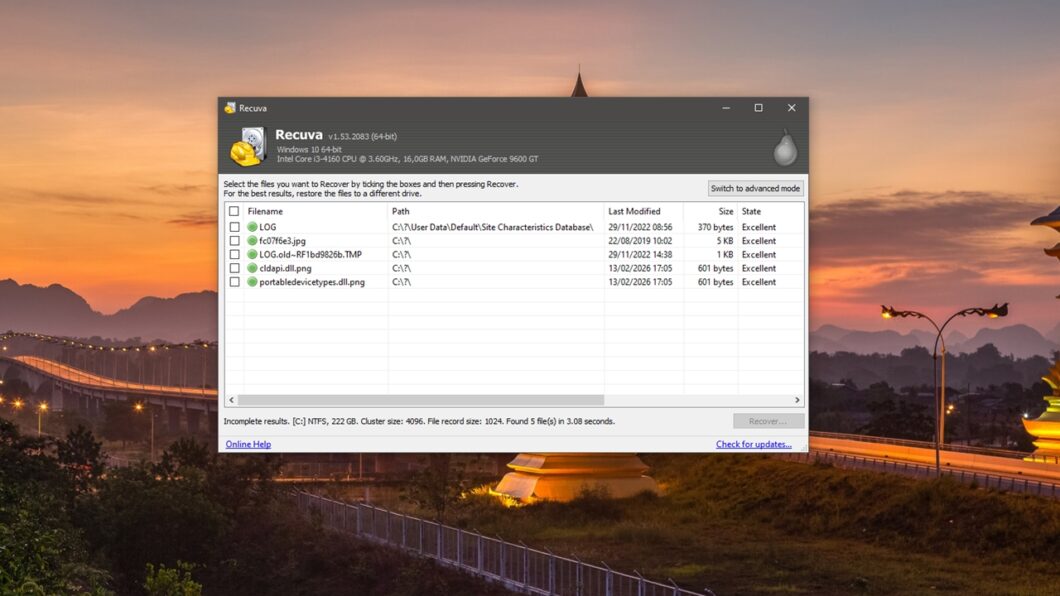Tick the checkbox beside cldapi.dll.png

(234, 268)
